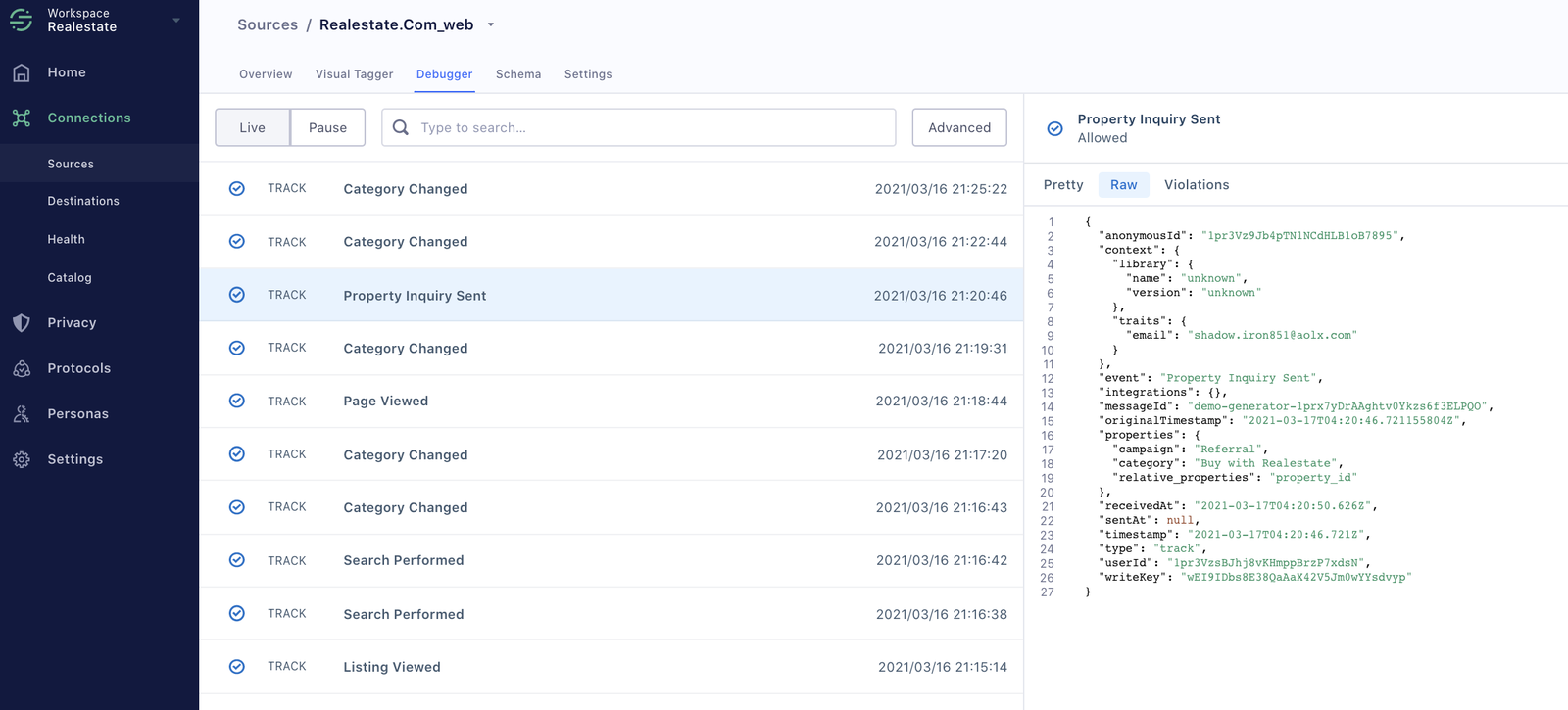
Task: Select the Listing Viewed event row
Action: pyautogui.click(x=612, y=667)
